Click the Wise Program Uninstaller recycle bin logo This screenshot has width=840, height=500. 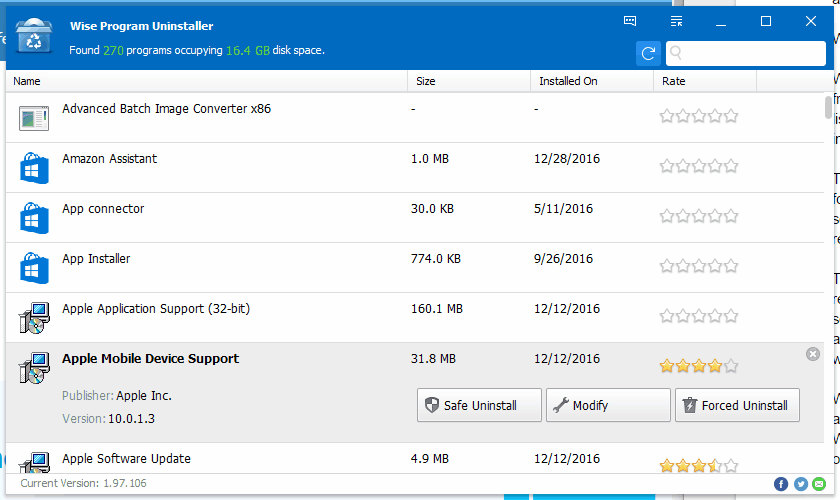click(x=34, y=35)
